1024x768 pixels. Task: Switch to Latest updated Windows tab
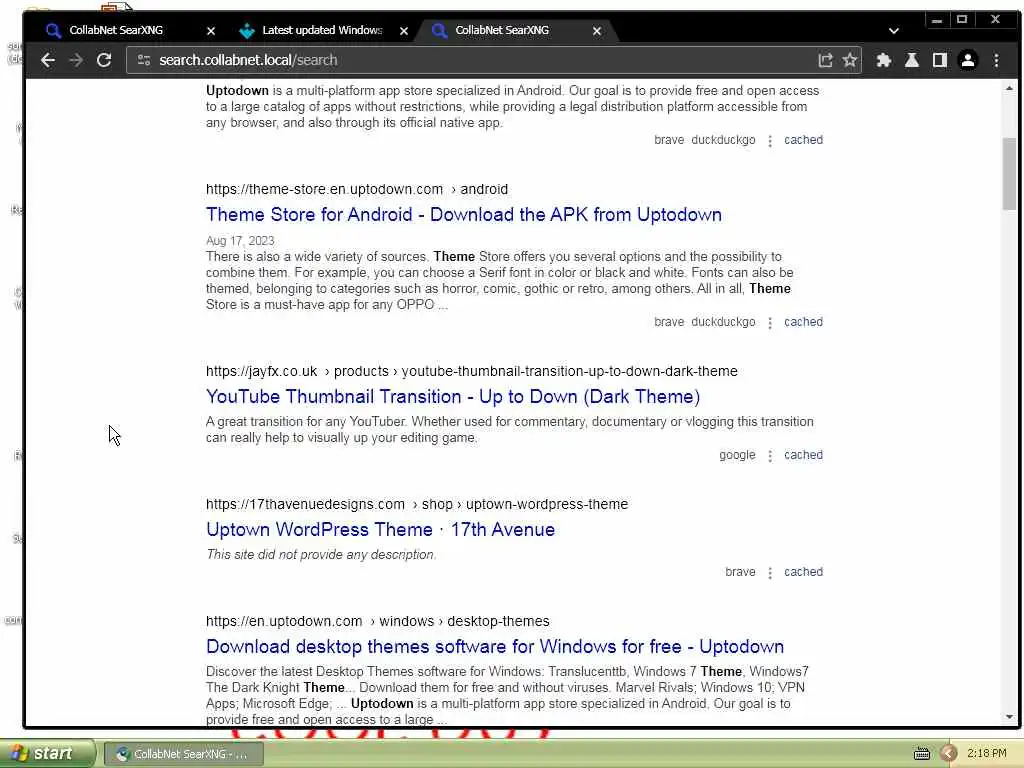coord(320,30)
